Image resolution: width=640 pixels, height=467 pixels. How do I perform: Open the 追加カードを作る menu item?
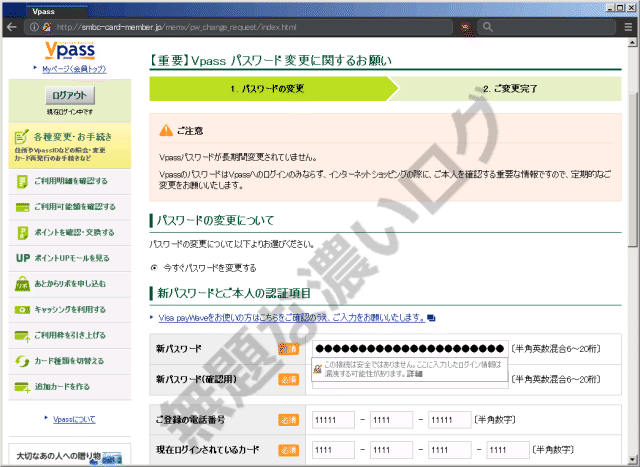70,387
